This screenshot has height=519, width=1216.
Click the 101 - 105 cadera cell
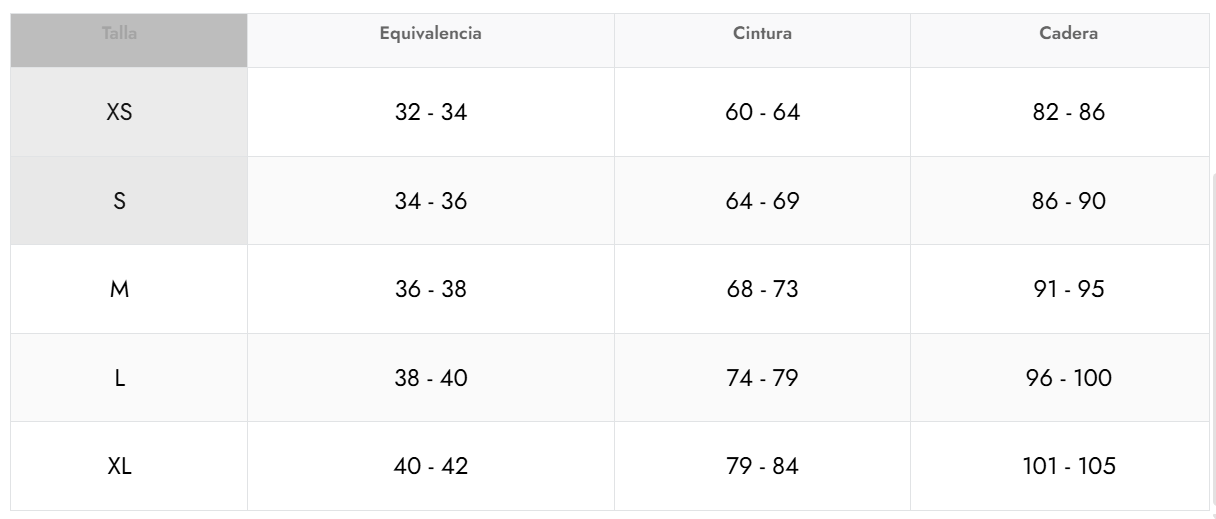pos(1069,466)
